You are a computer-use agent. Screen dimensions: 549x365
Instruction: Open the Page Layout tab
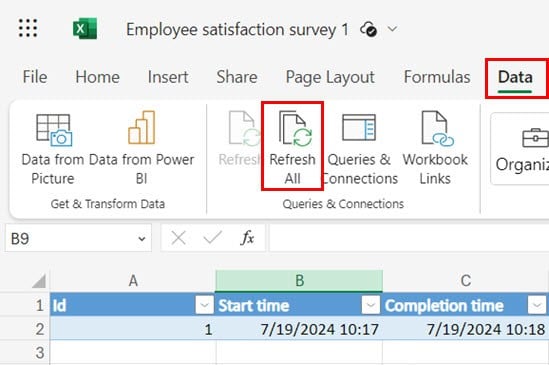330,77
